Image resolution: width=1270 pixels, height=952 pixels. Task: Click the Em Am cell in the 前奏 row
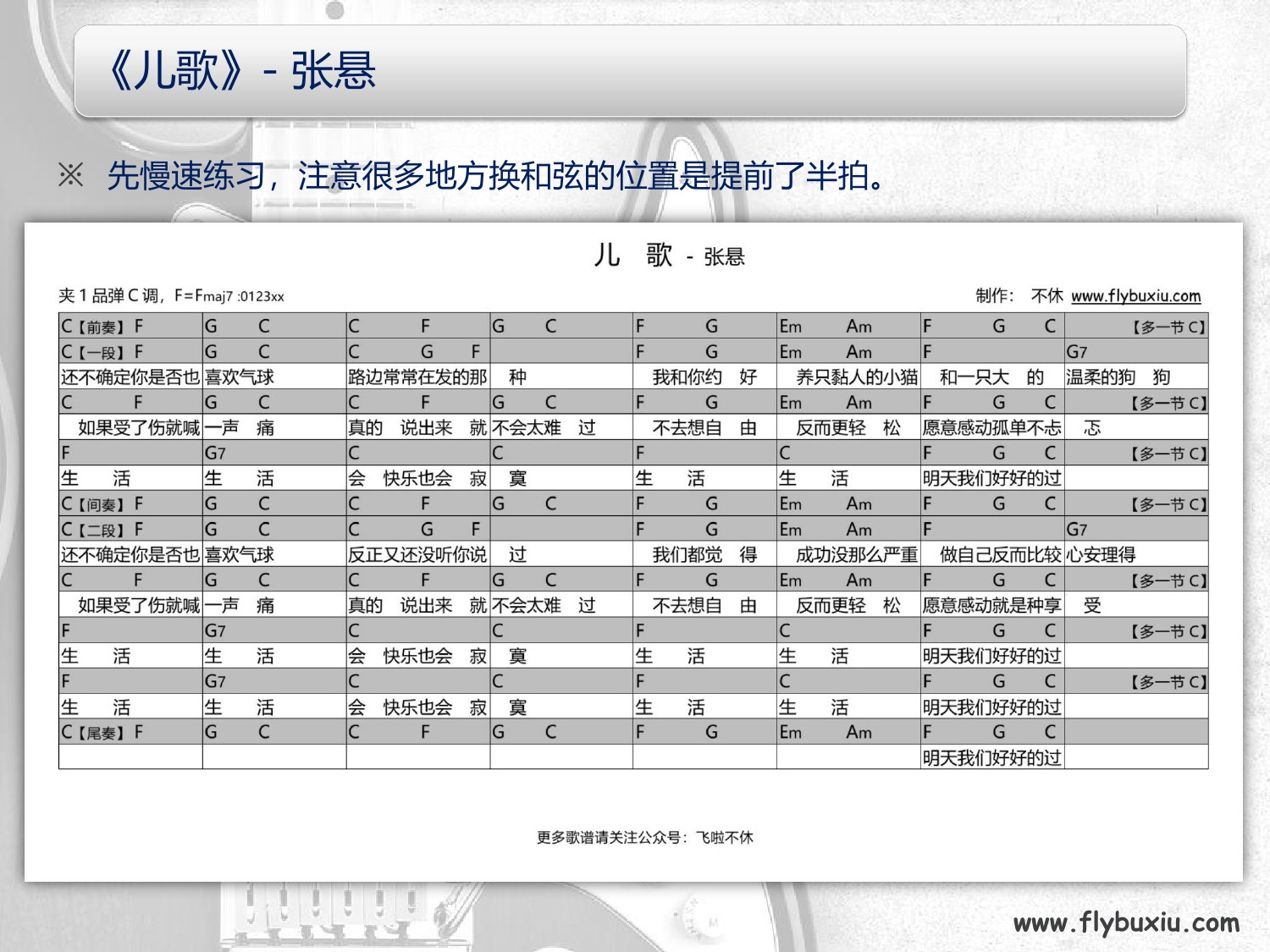(848, 326)
